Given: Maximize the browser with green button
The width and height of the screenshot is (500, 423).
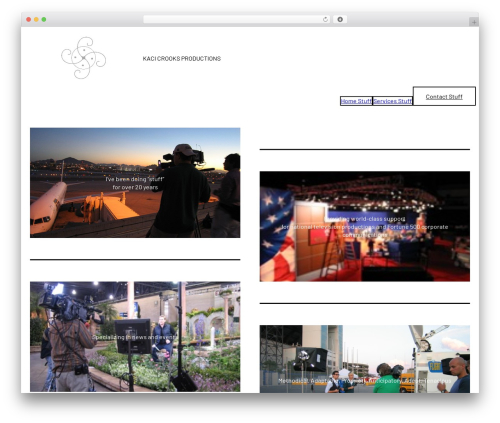Looking at the screenshot, I should coord(44,19).
